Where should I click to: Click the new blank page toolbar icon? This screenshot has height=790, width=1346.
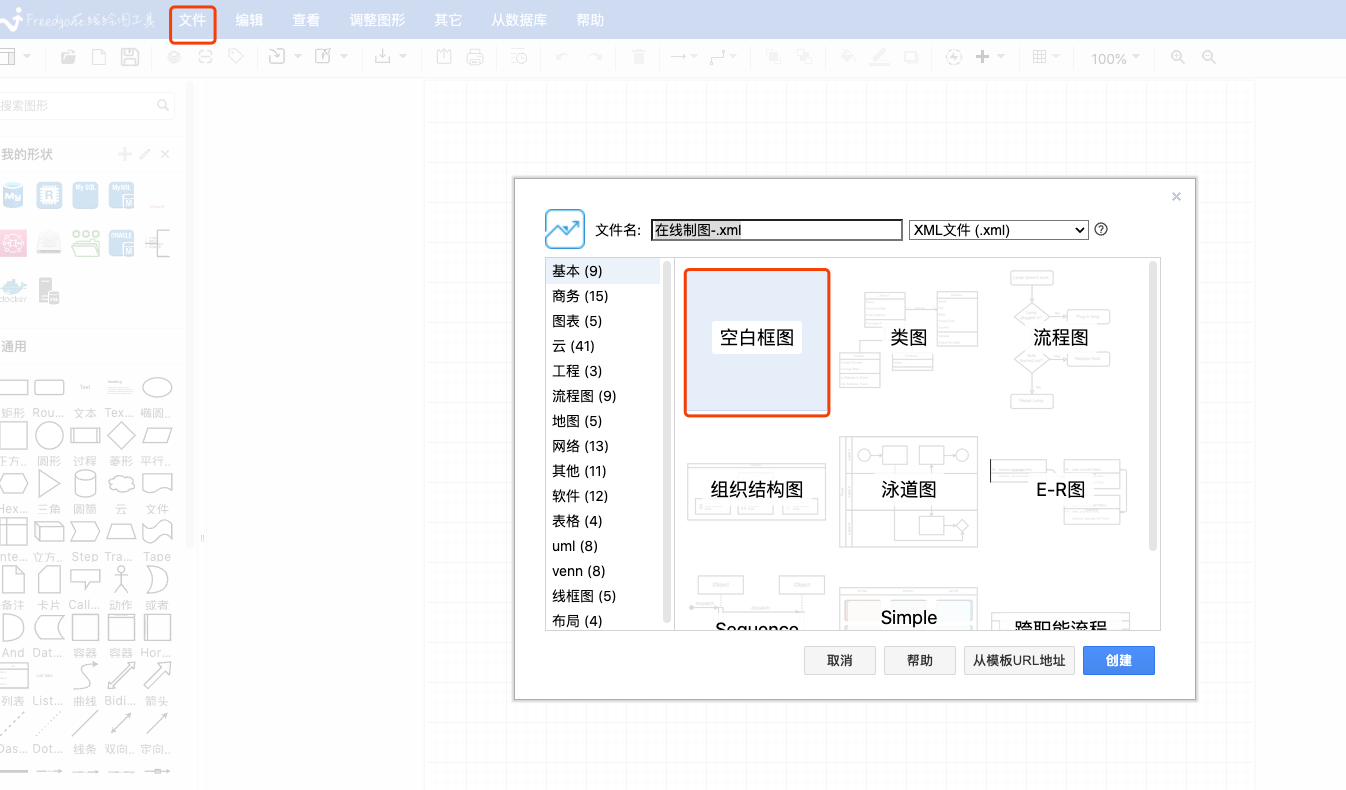(x=99, y=57)
